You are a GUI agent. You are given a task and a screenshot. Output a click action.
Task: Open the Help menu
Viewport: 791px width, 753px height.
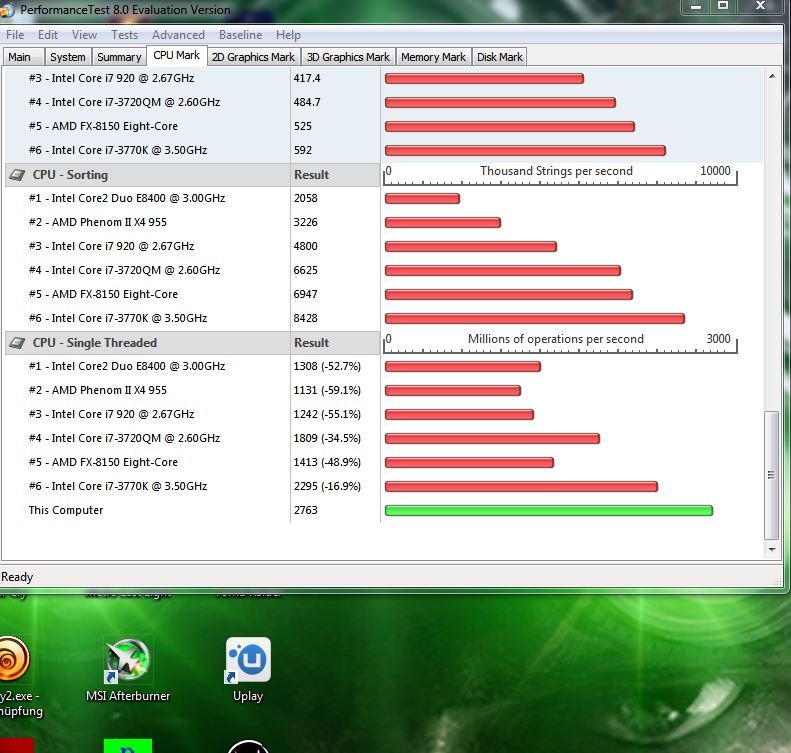click(288, 35)
